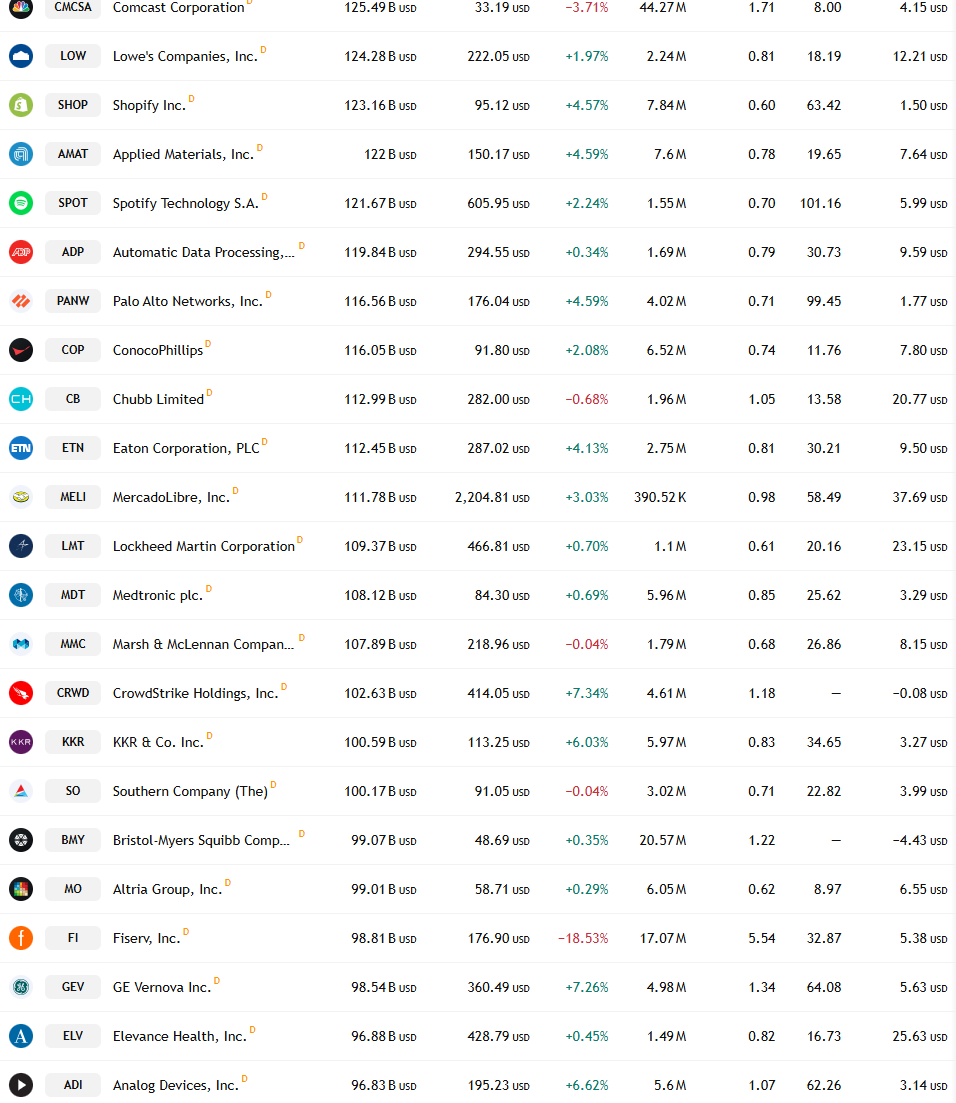Click the 25.63 USD EPS value
The width and height of the screenshot is (956, 1103).
[919, 1036]
